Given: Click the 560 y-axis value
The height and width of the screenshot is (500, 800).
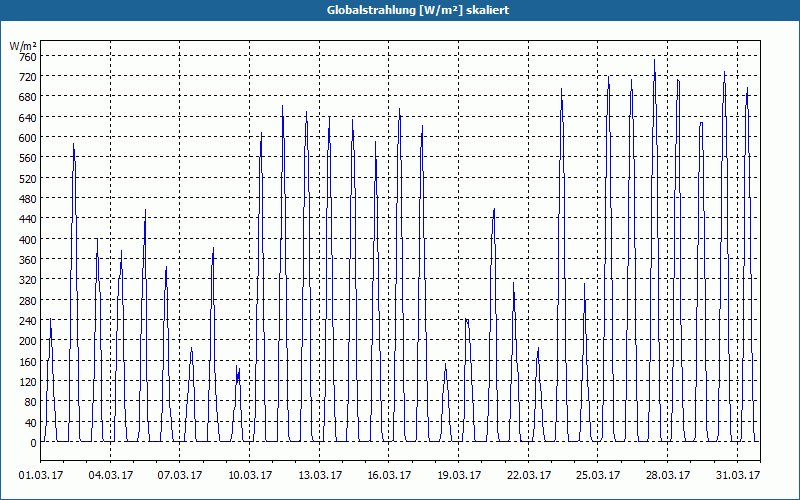Looking at the screenshot, I should [28, 158].
